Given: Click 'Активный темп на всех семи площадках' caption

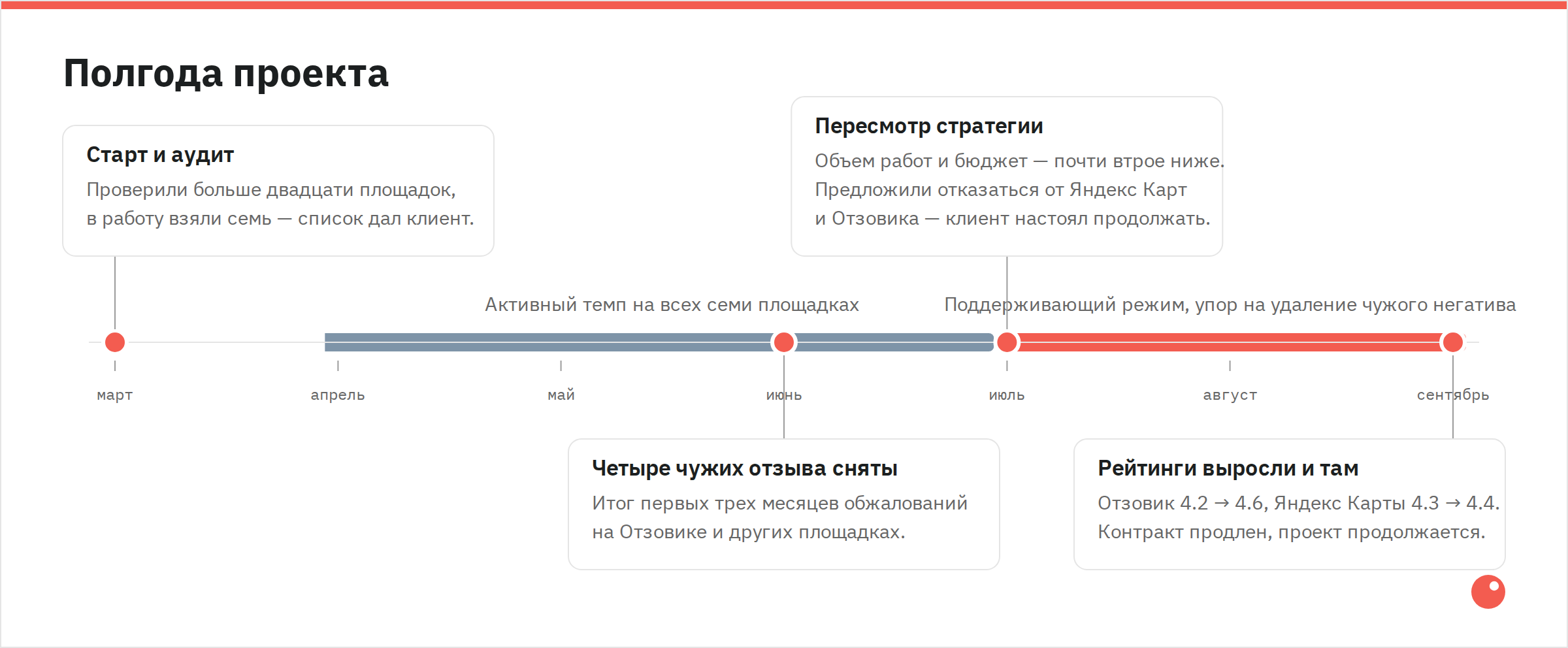Looking at the screenshot, I should [672, 305].
